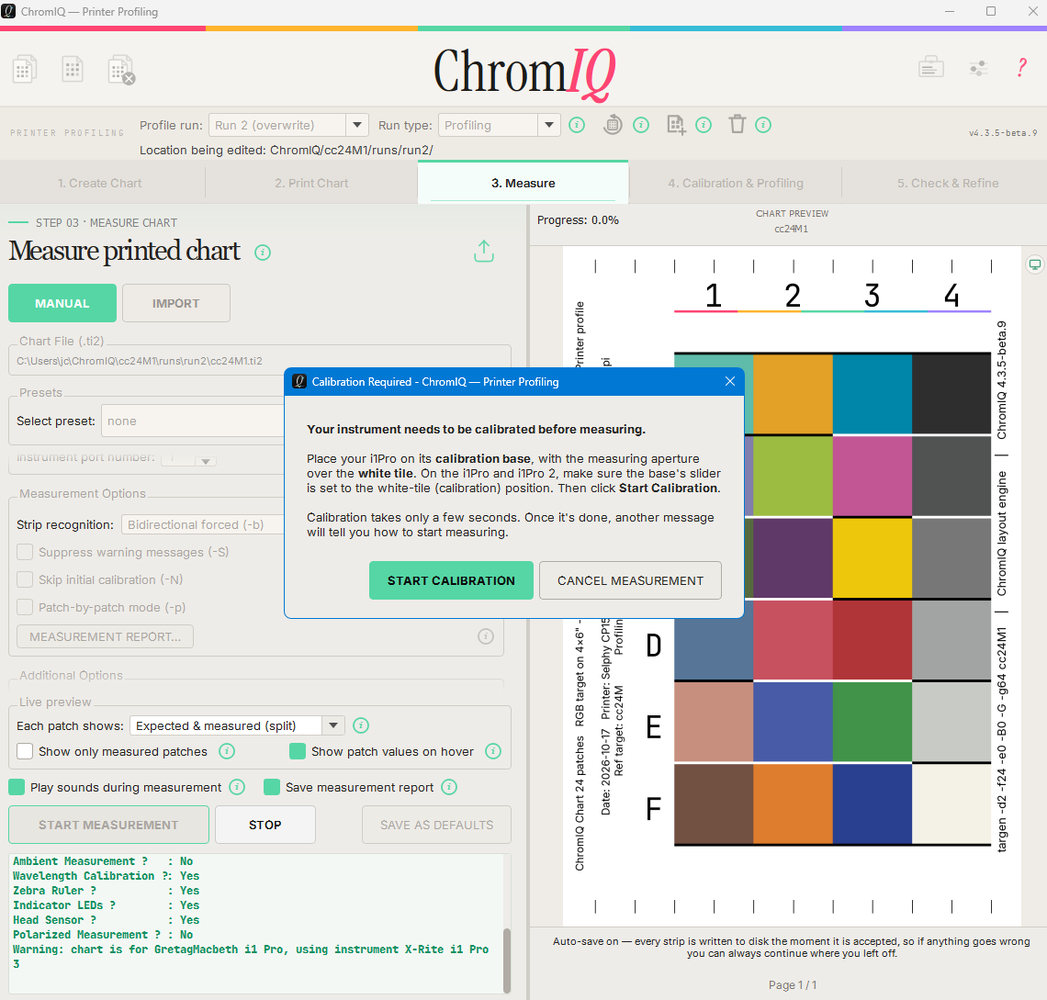Open the settings sliders icon
Image resolution: width=1047 pixels, height=1000 pixels.
[x=978, y=68]
